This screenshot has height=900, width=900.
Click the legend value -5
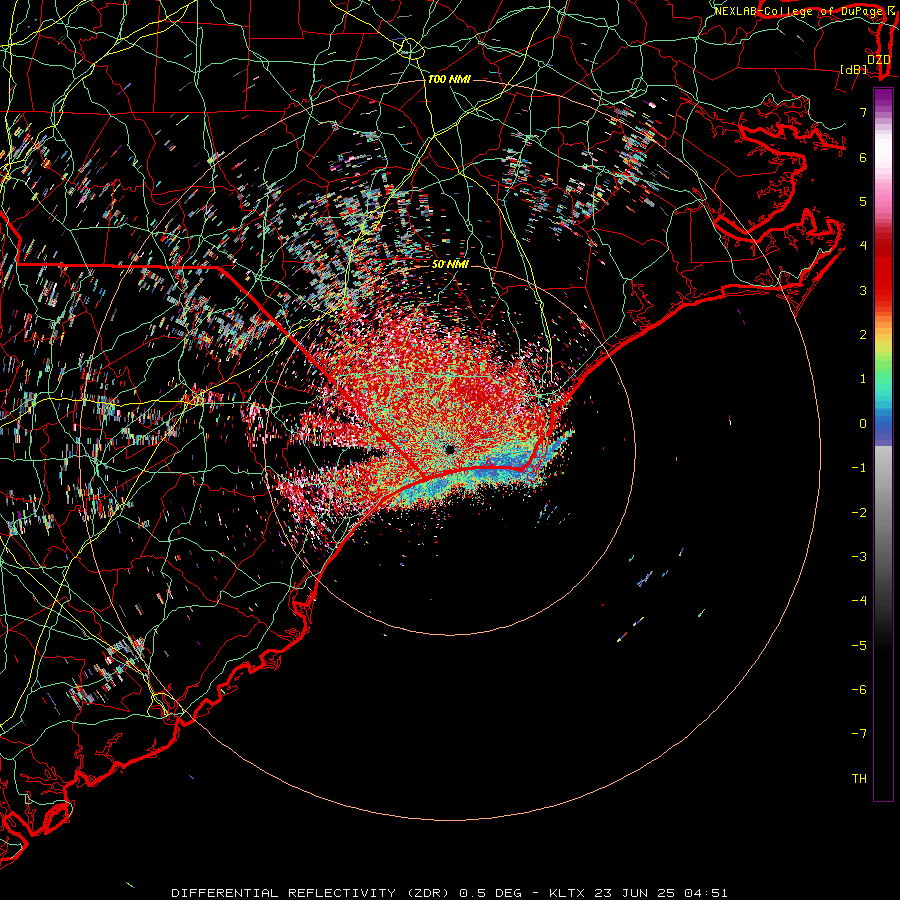point(859,646)
